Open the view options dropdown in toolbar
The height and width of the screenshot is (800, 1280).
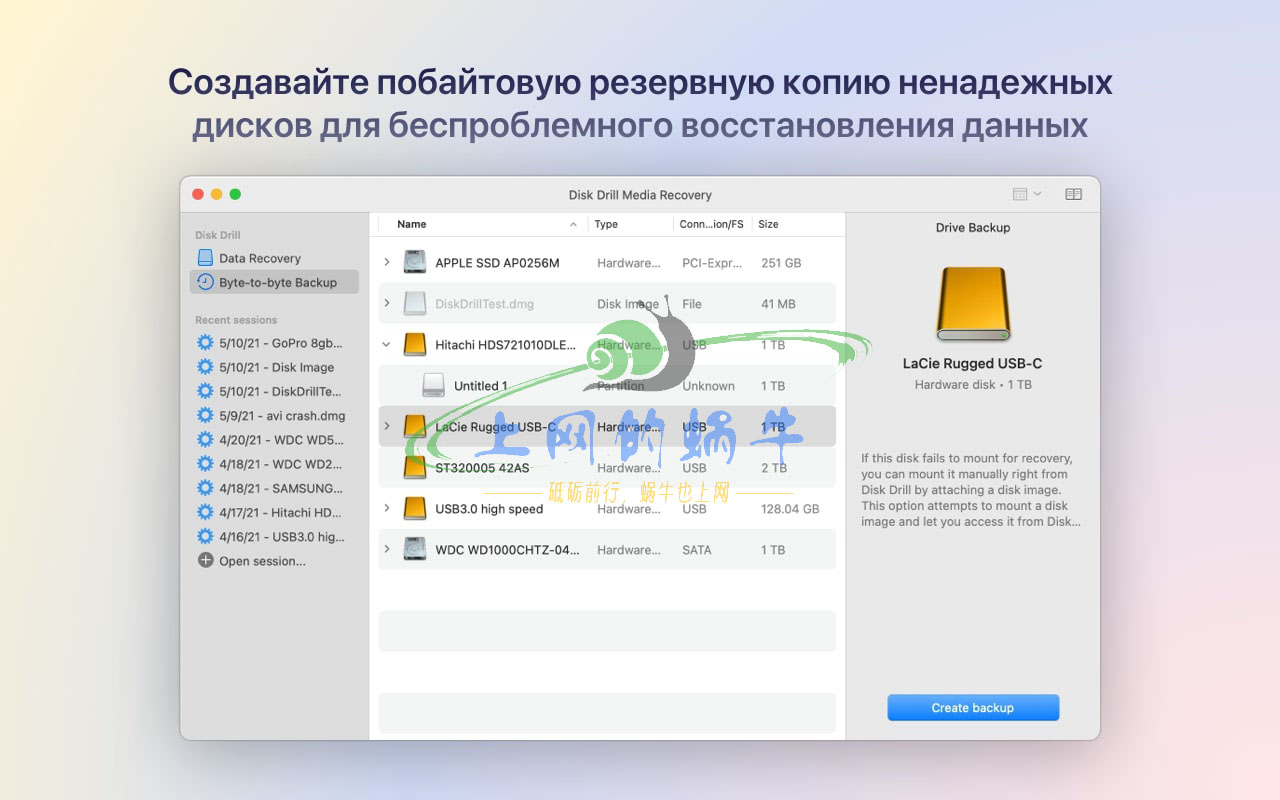1027,194
